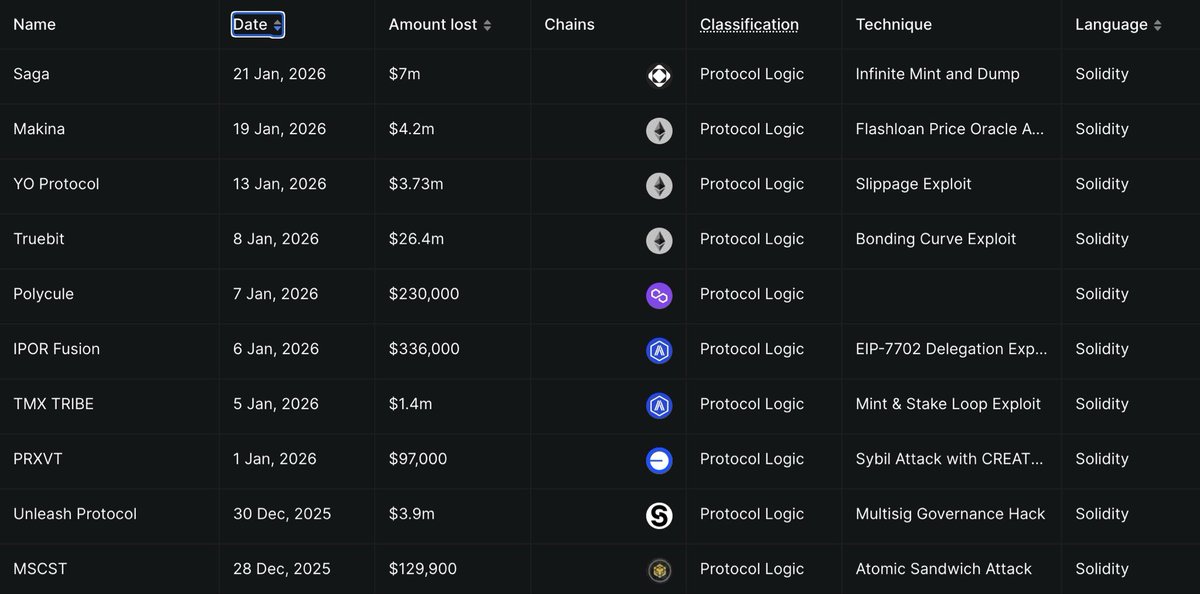Click the Technique column header

click(x=893, y=25)
